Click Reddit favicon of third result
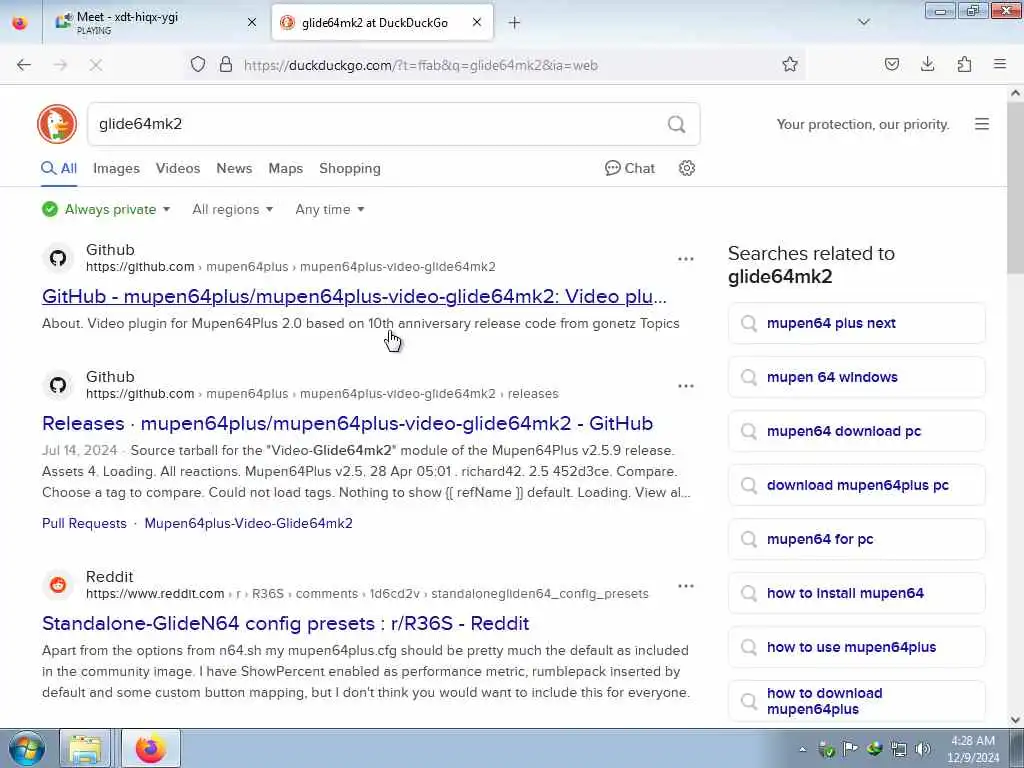Viewport: 1024px width, 768px height. (x=58, y=584)
